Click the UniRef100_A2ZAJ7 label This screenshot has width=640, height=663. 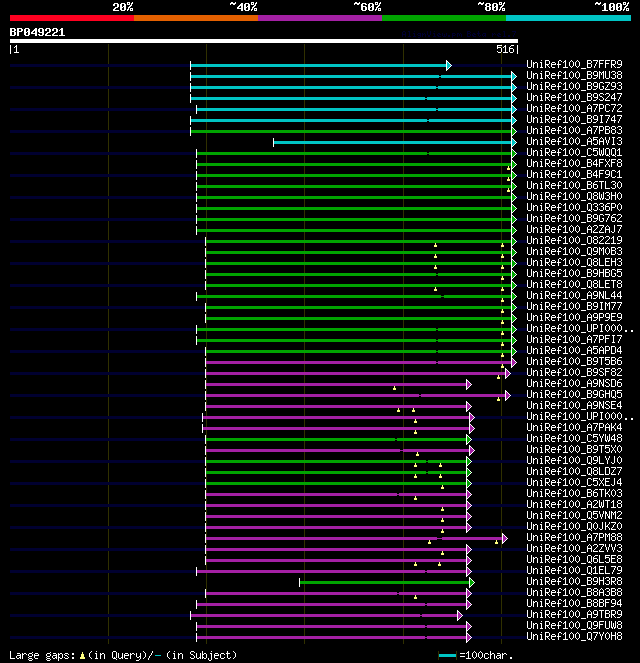click(574, 229)
